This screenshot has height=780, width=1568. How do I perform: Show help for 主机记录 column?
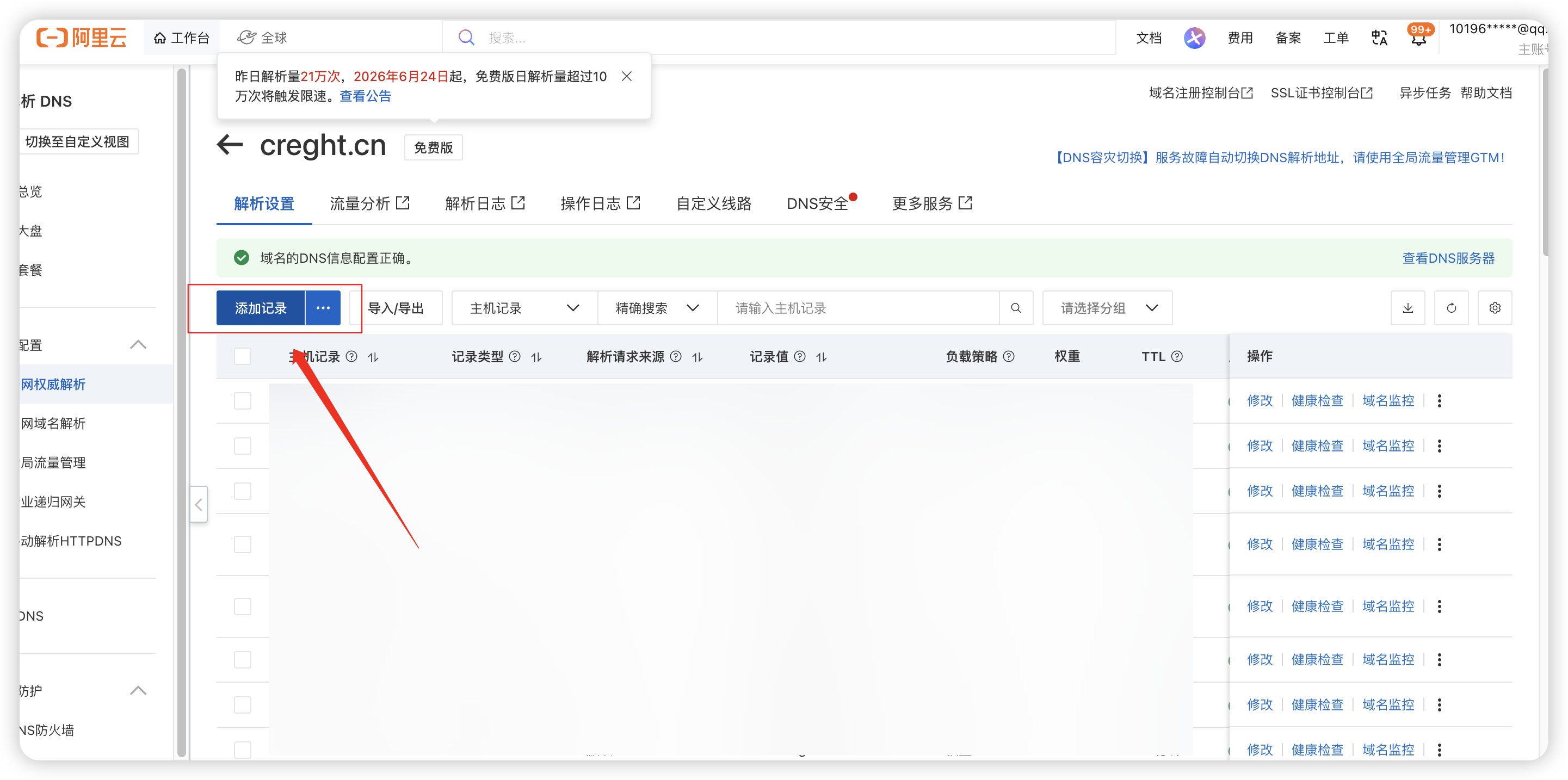(351, 356)
